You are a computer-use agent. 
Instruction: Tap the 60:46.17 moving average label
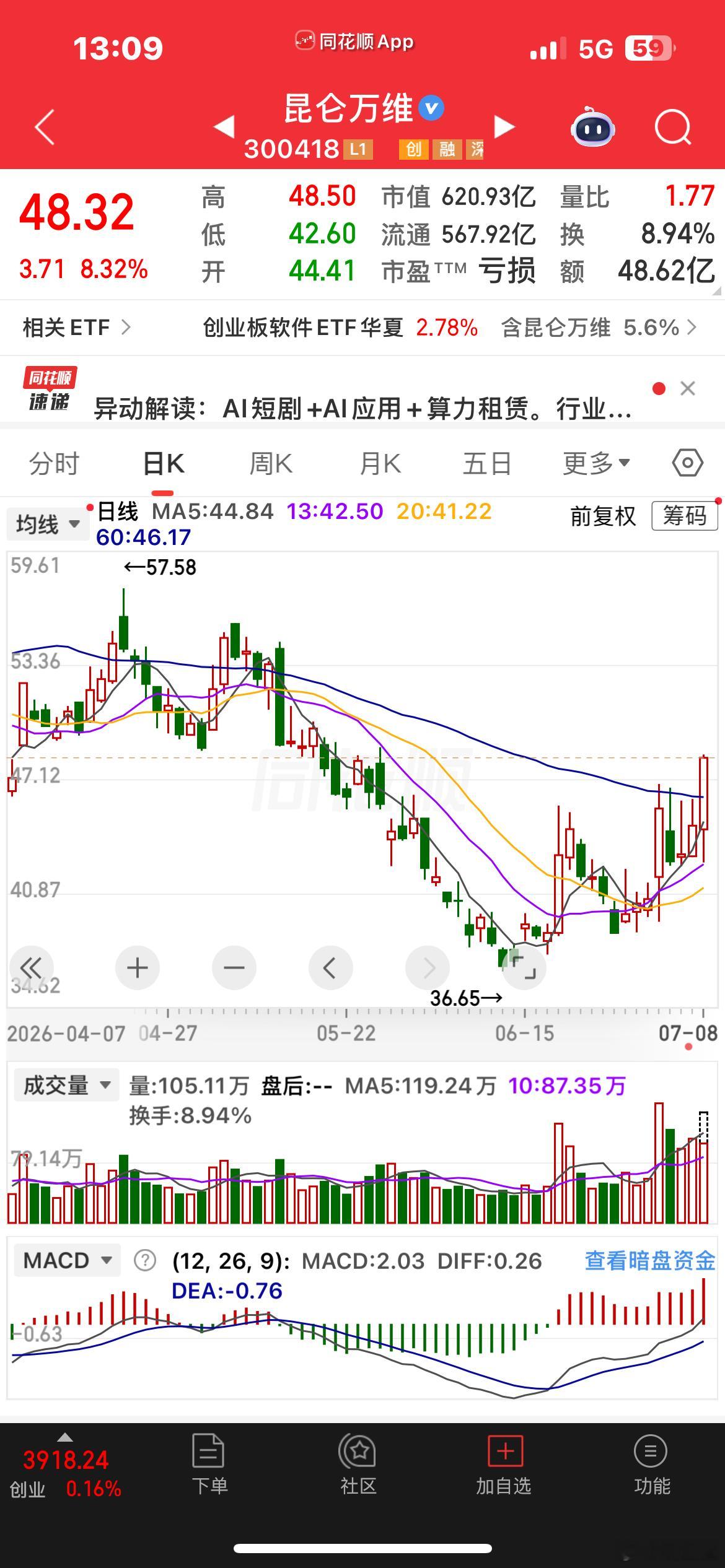pos(144,537)
